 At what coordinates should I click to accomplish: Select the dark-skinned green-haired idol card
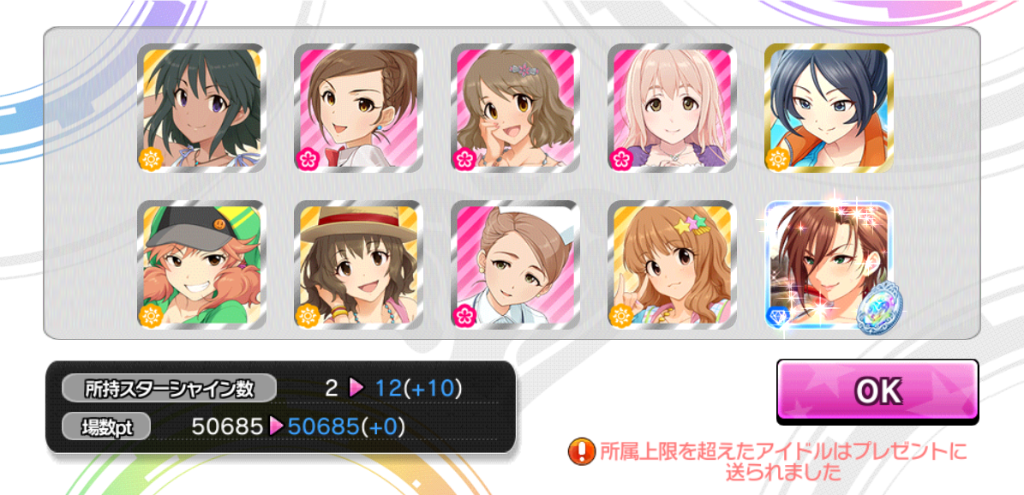point(201,108)
